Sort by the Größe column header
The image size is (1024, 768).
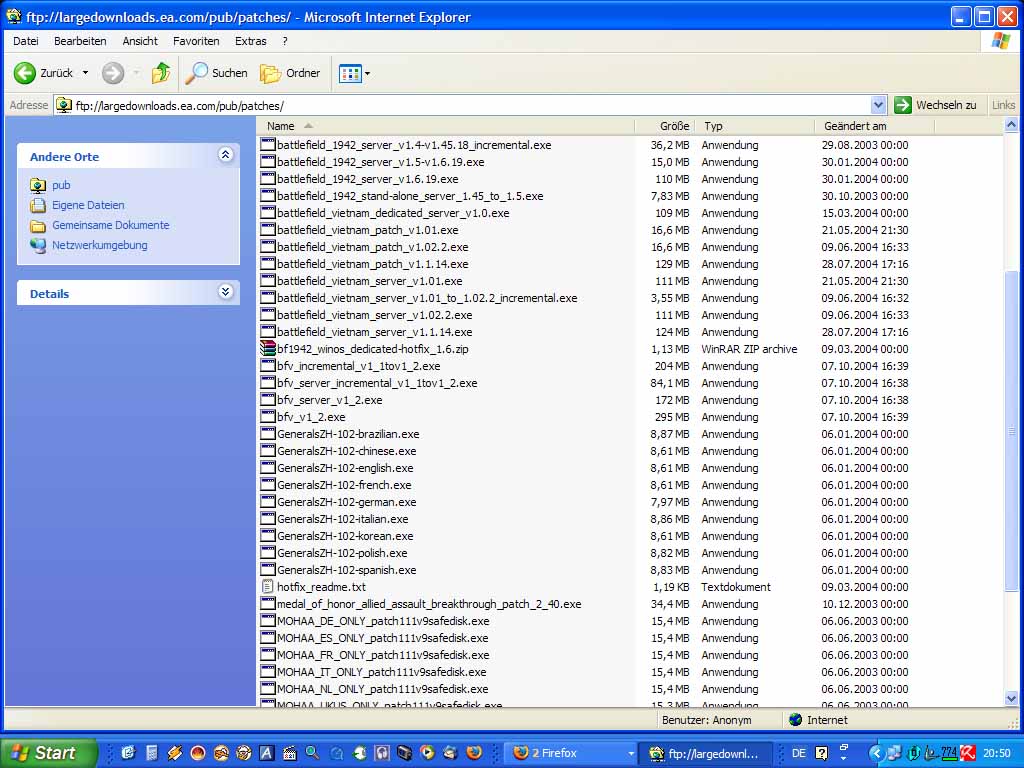click(x=665, y=126)
